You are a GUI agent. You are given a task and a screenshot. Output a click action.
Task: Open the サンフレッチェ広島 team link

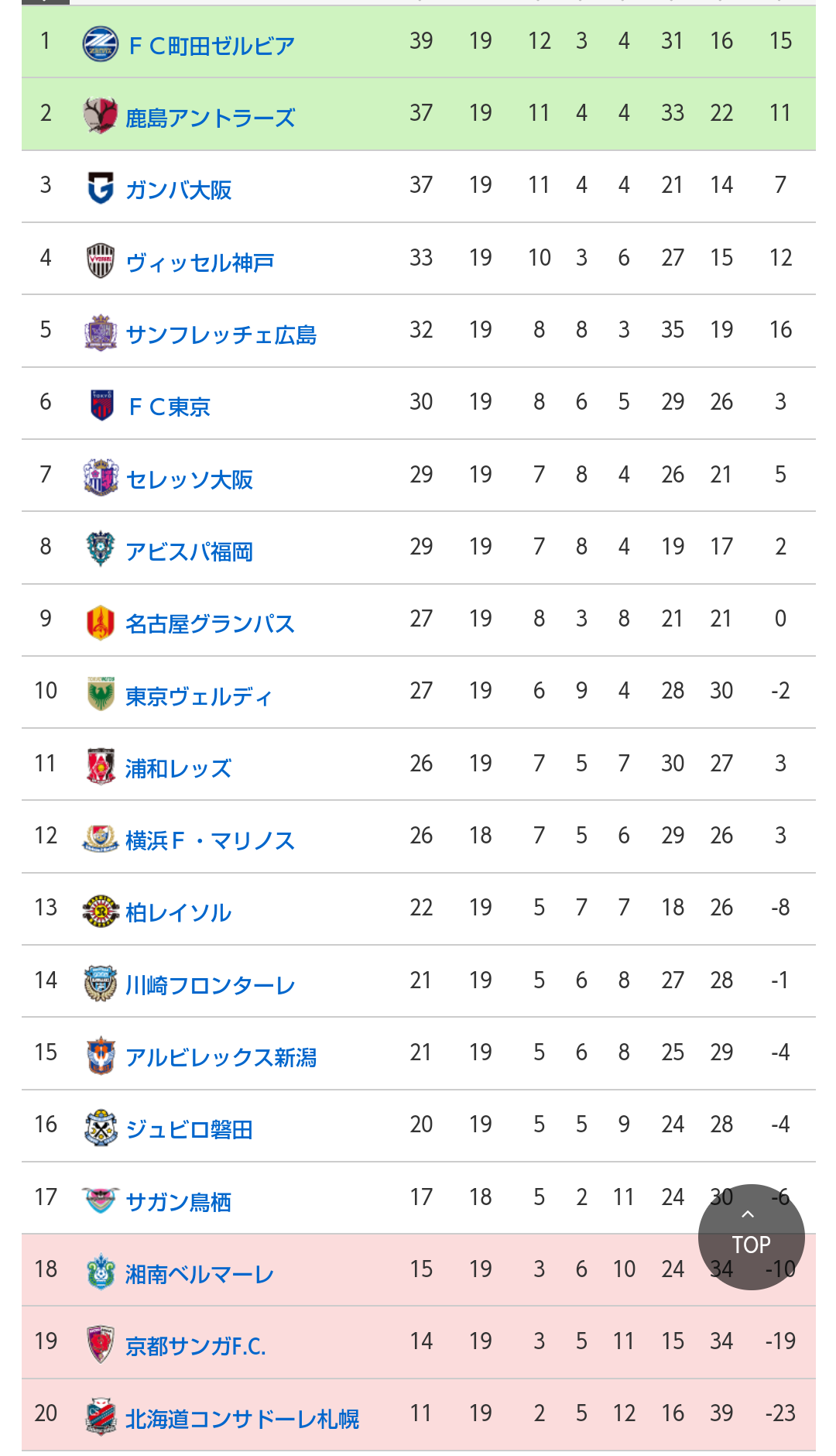221,335
